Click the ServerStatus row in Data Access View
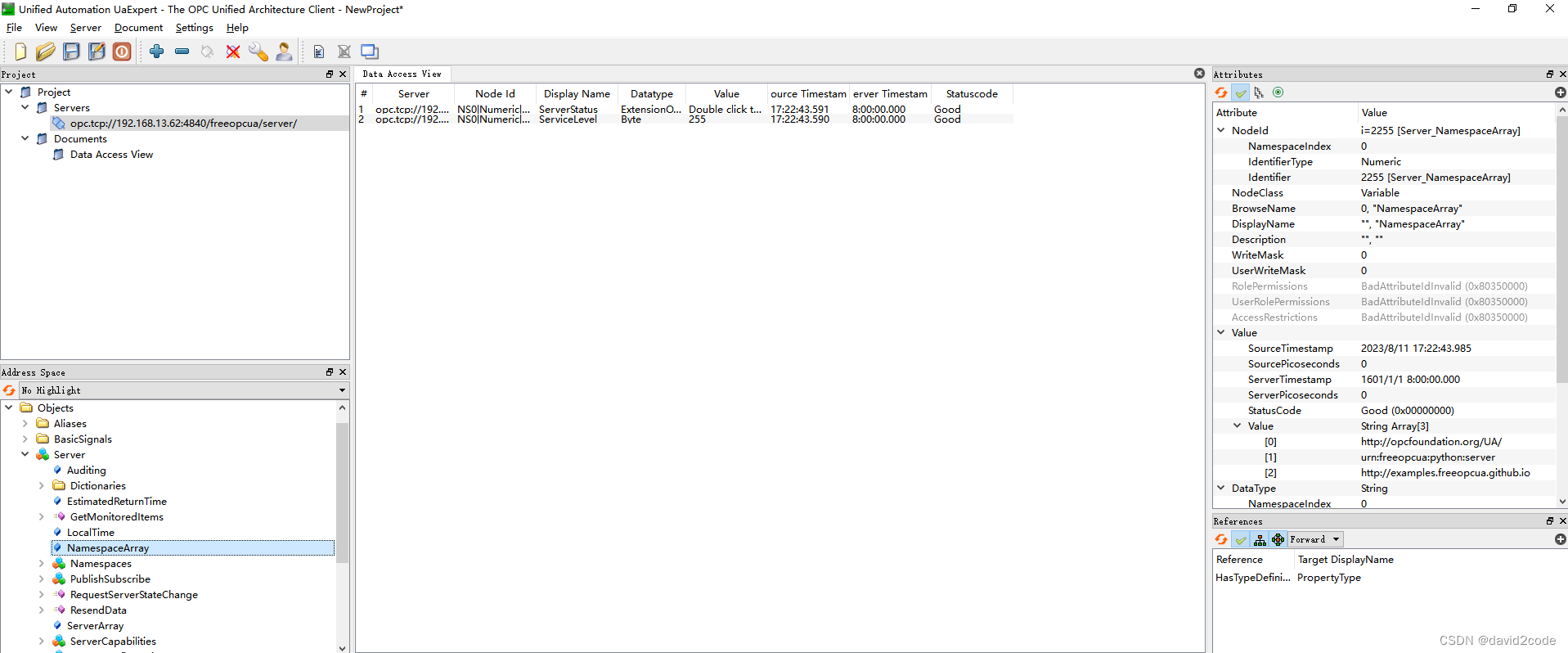Viewport: 1568px width, 653px height. tap(685, 109)
